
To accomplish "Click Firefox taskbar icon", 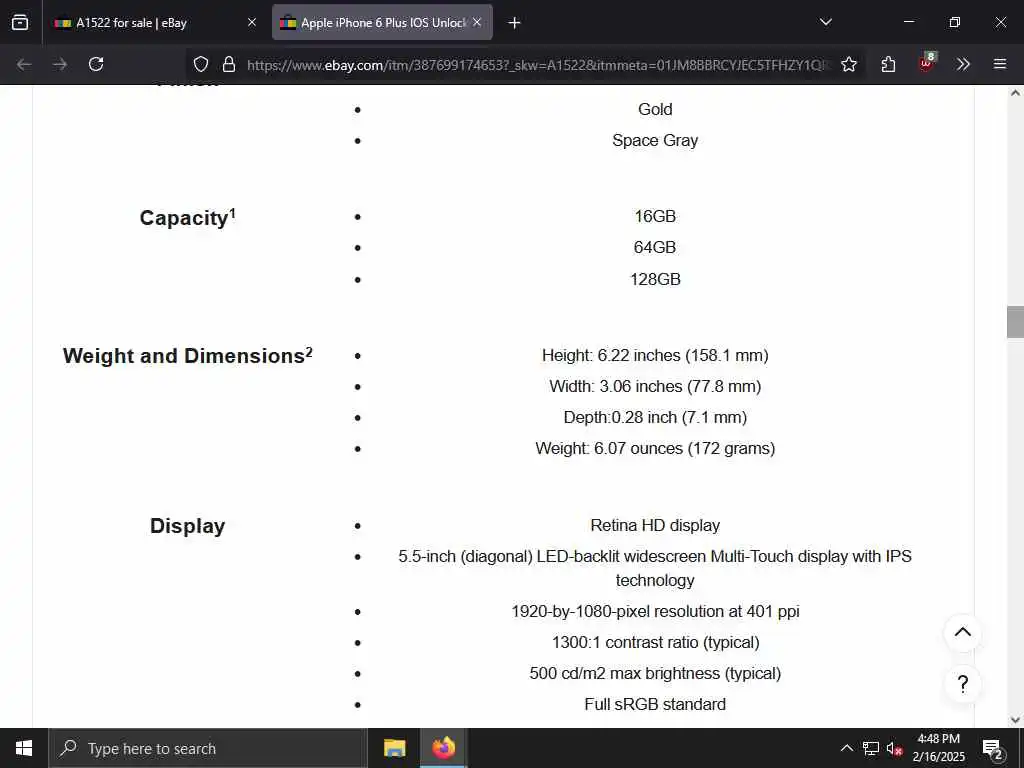I will (443, 748).
